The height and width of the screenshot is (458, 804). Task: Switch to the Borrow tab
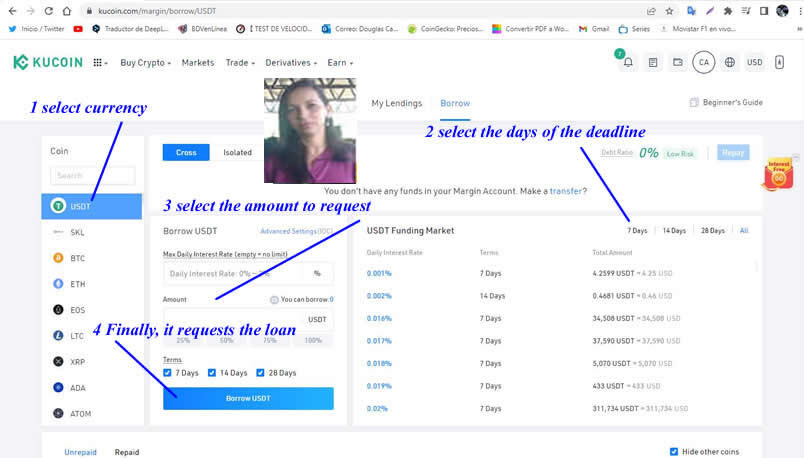pos(455,103)
